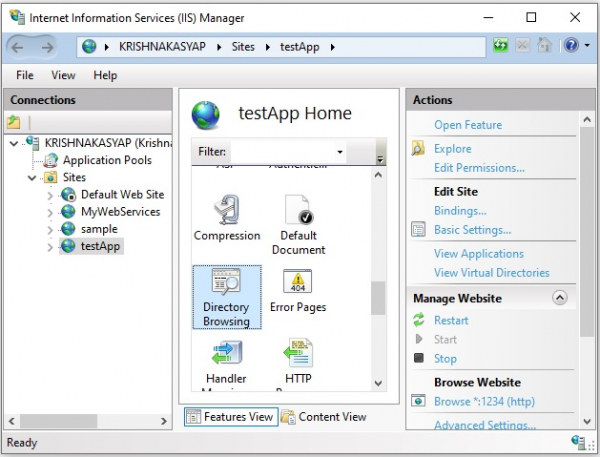Select the sample site in tree
This screenshot has height=457, width=600.
(x=99, y=229)
